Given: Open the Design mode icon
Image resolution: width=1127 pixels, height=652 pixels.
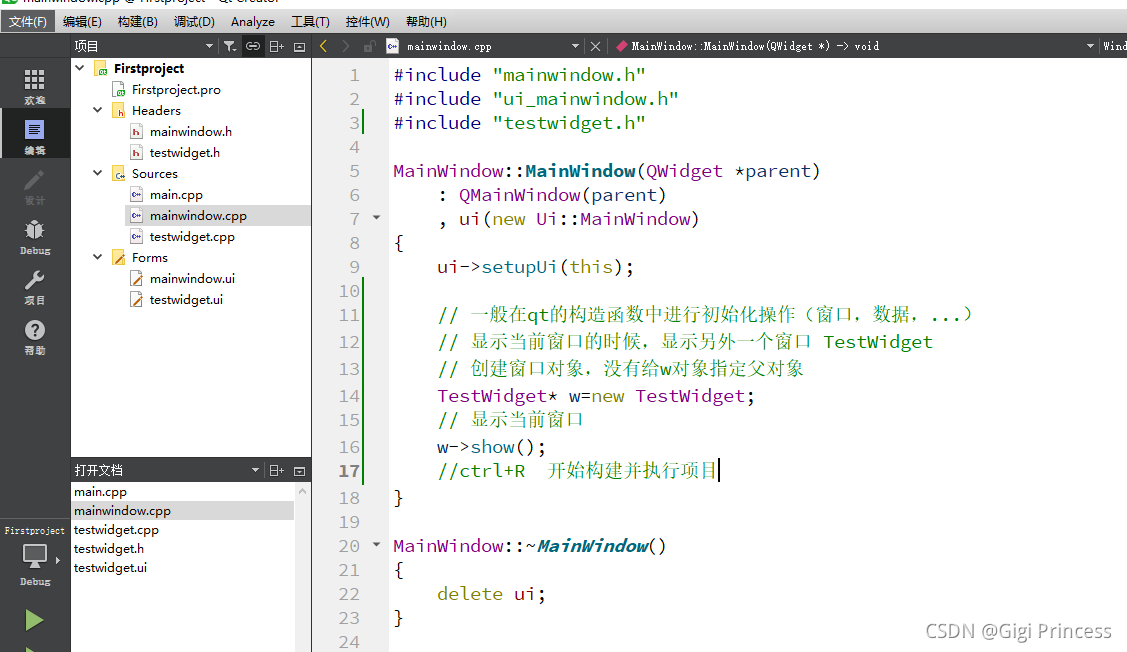Looking at the screenshot, I should coord(34,179).
